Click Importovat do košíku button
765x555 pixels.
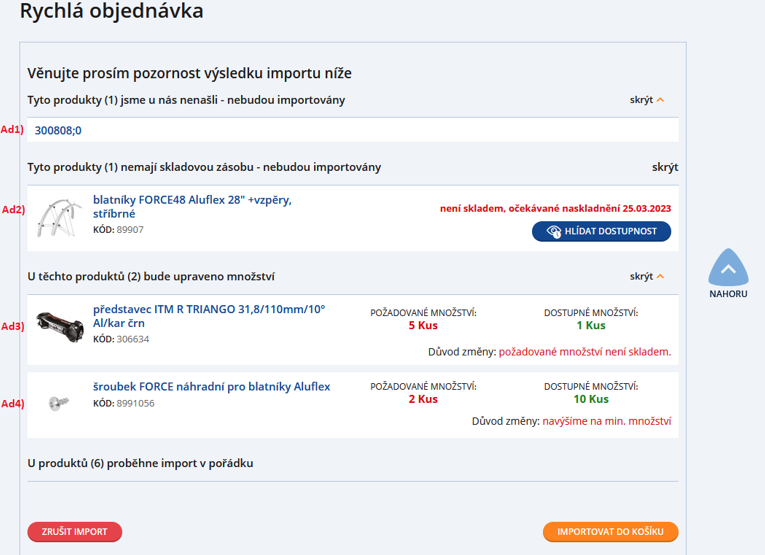click(610, 532)
